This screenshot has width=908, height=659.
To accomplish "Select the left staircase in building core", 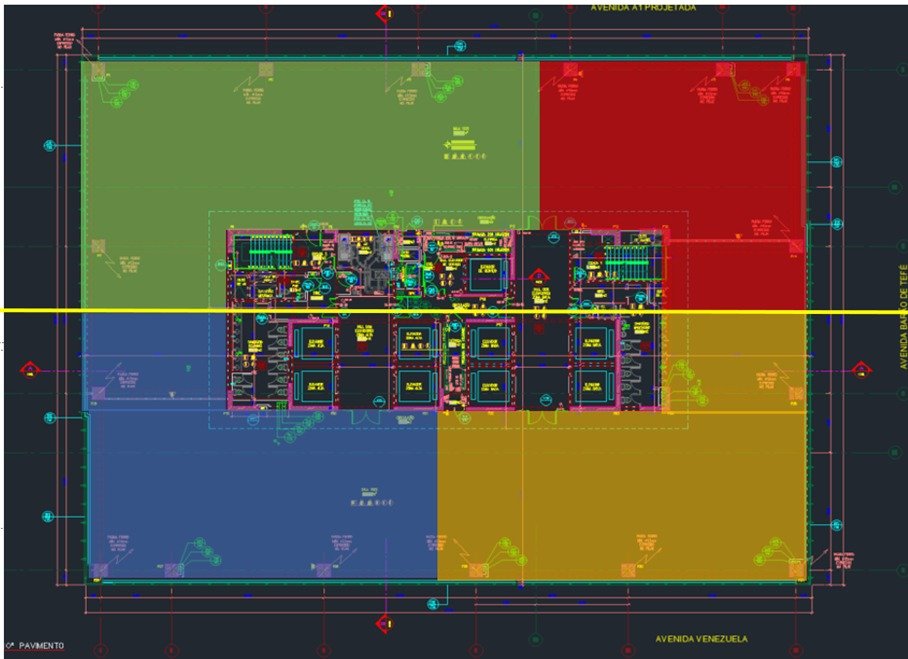I will coord(267,252).
